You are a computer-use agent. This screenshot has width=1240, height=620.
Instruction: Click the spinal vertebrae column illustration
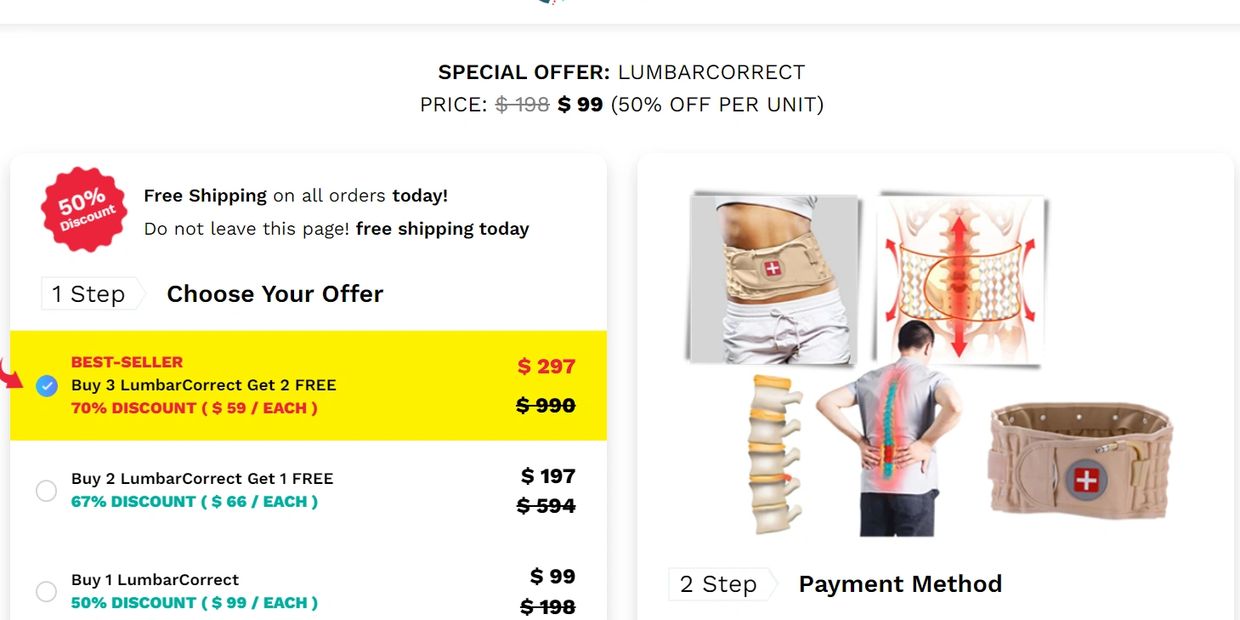775,453
